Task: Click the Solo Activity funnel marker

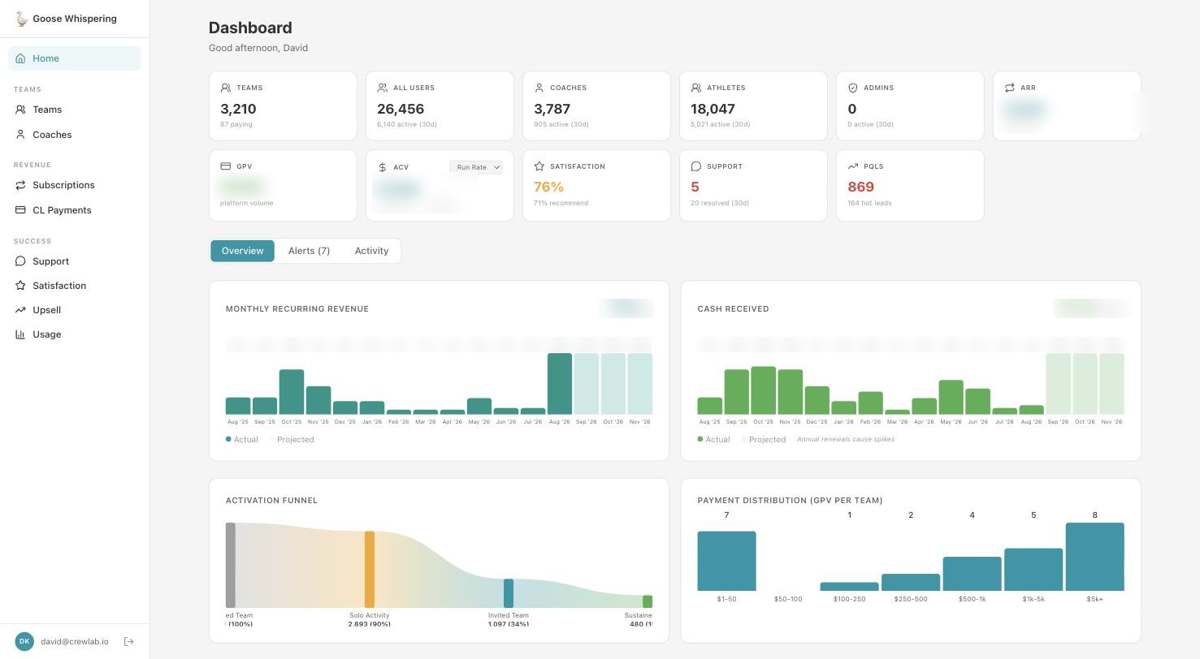Action: 370,570
